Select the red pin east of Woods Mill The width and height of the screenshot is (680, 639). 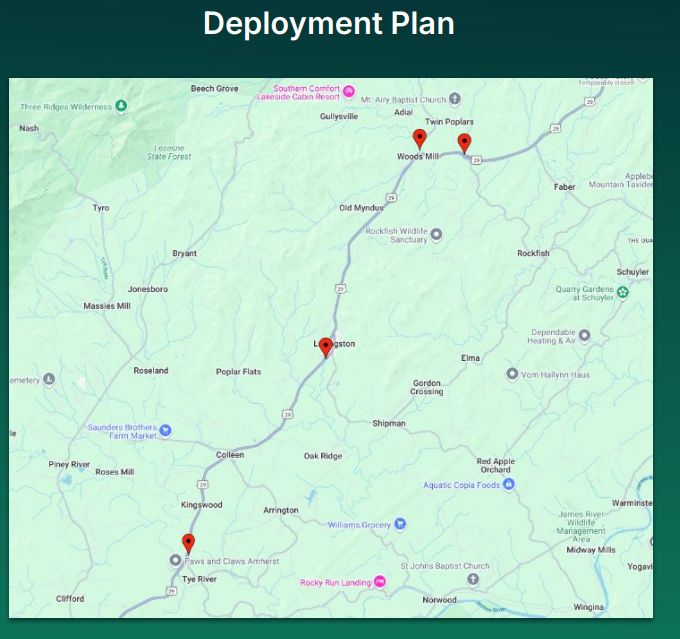464,142
